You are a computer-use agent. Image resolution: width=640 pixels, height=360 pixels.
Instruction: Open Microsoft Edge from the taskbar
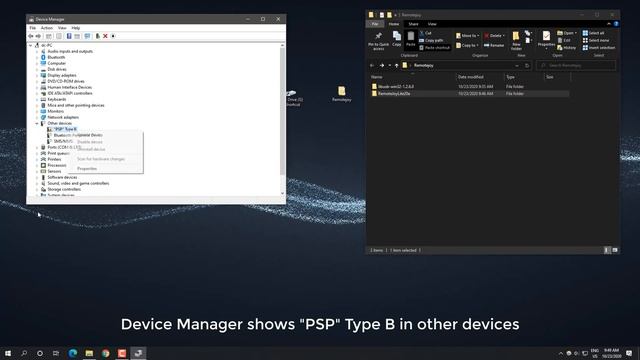pyautogui.click(x=73, y=353)
